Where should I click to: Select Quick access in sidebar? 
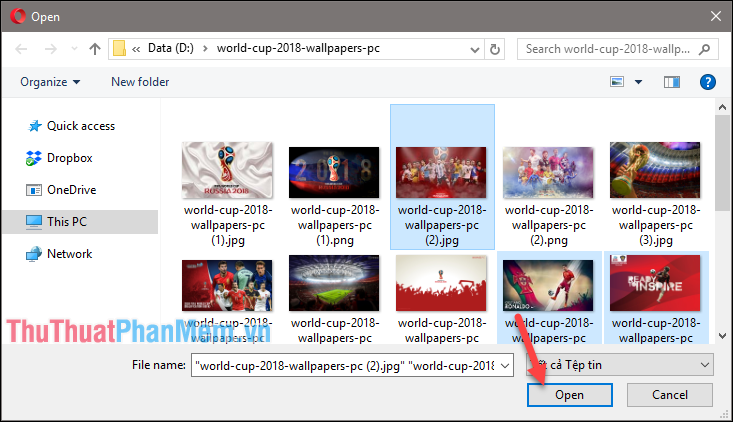(x=81, y=126)
